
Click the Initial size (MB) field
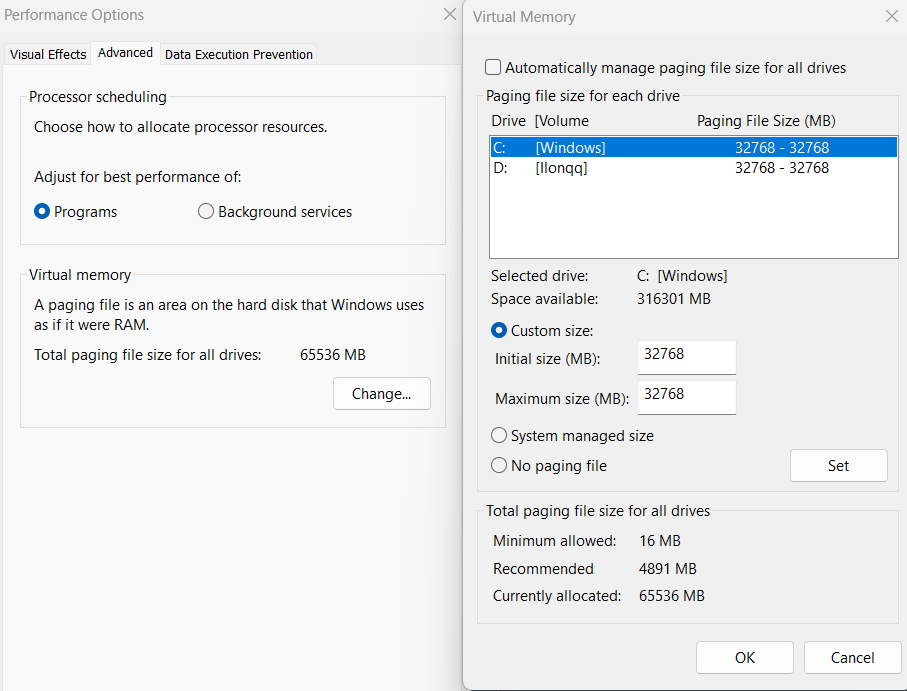tap(686, 357)
